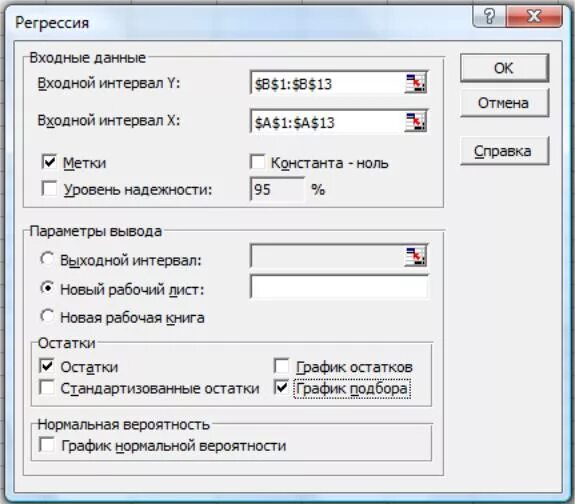Image resolution: width=575 pixels, height=504 pixels.
Task: Click the Нормальная вероятность group heading
Action: point(124,425)
